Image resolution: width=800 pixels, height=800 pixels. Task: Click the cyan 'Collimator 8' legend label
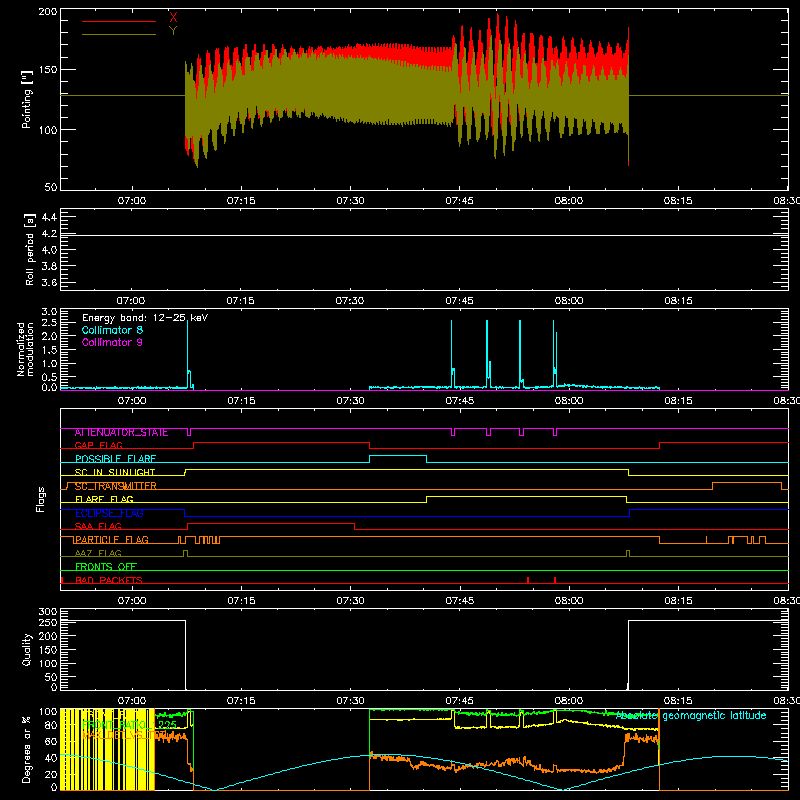[x=112, y=330]
